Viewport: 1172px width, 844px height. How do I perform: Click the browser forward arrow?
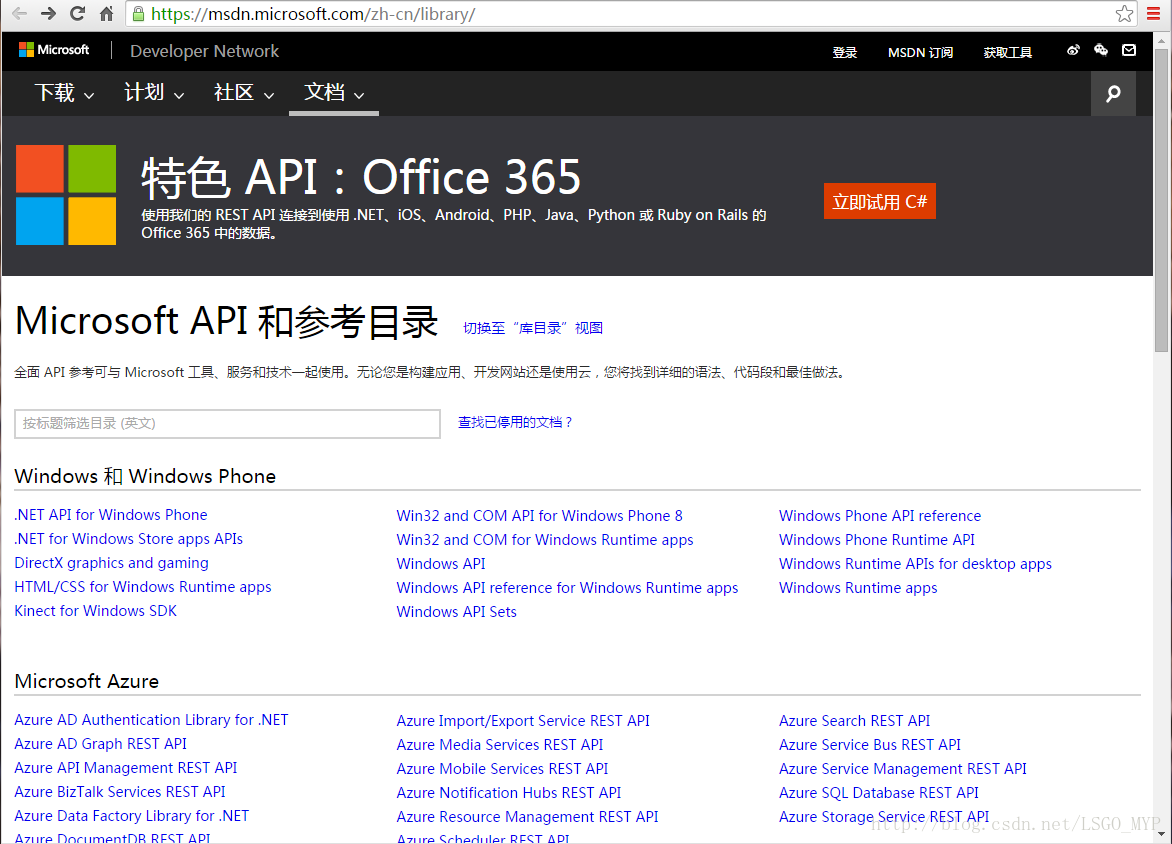(49, 13)
